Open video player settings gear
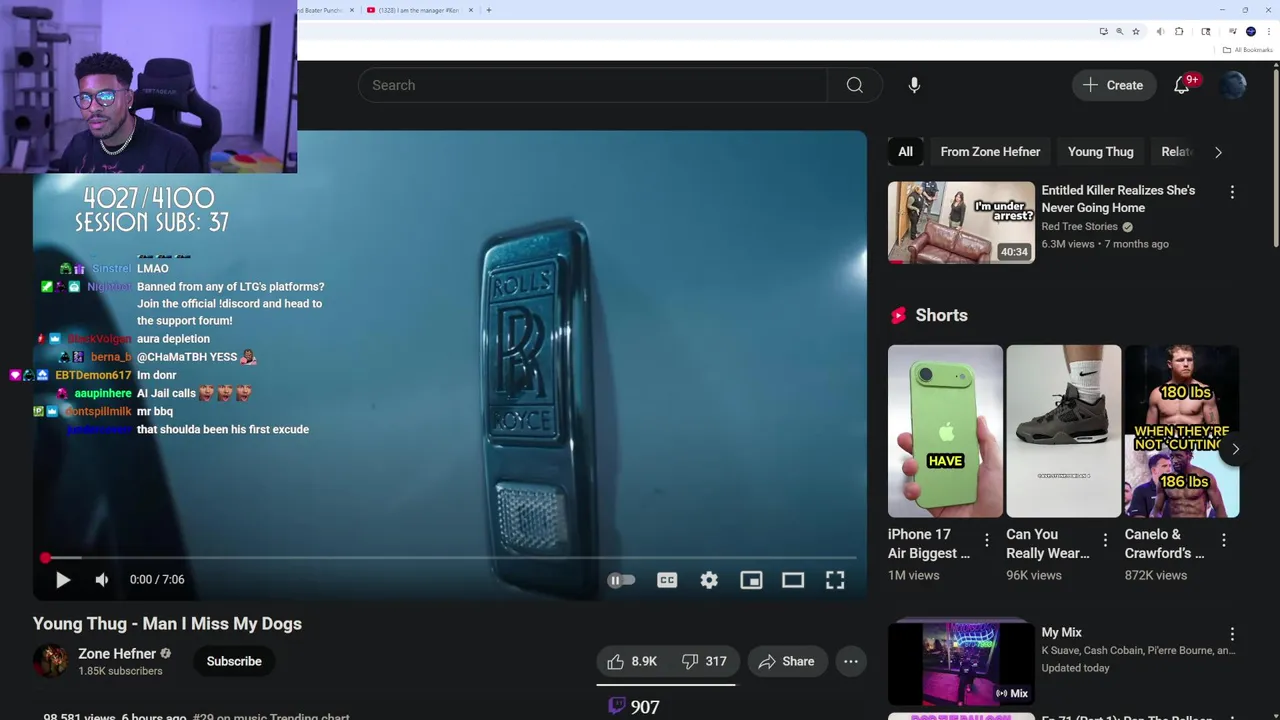 pyautogui.click(x=709, y=580)
